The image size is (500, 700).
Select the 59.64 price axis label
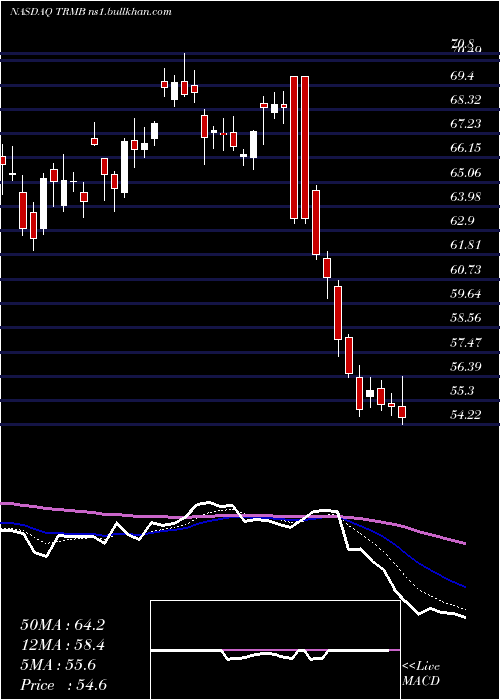pyautogui.click(x=466, y=294)
